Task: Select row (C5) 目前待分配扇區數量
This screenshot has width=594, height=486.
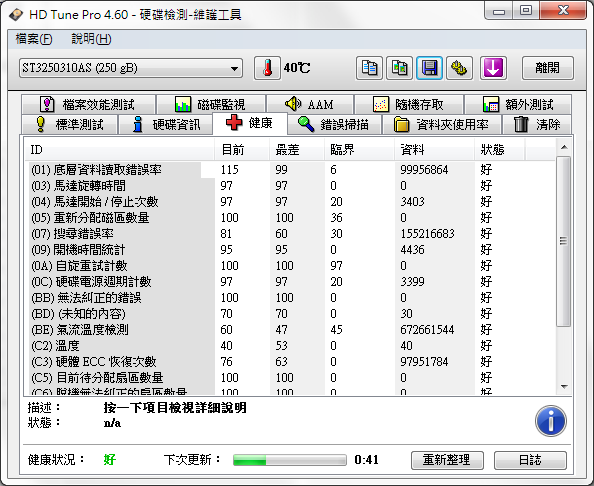Action: (x=290, y=378)
